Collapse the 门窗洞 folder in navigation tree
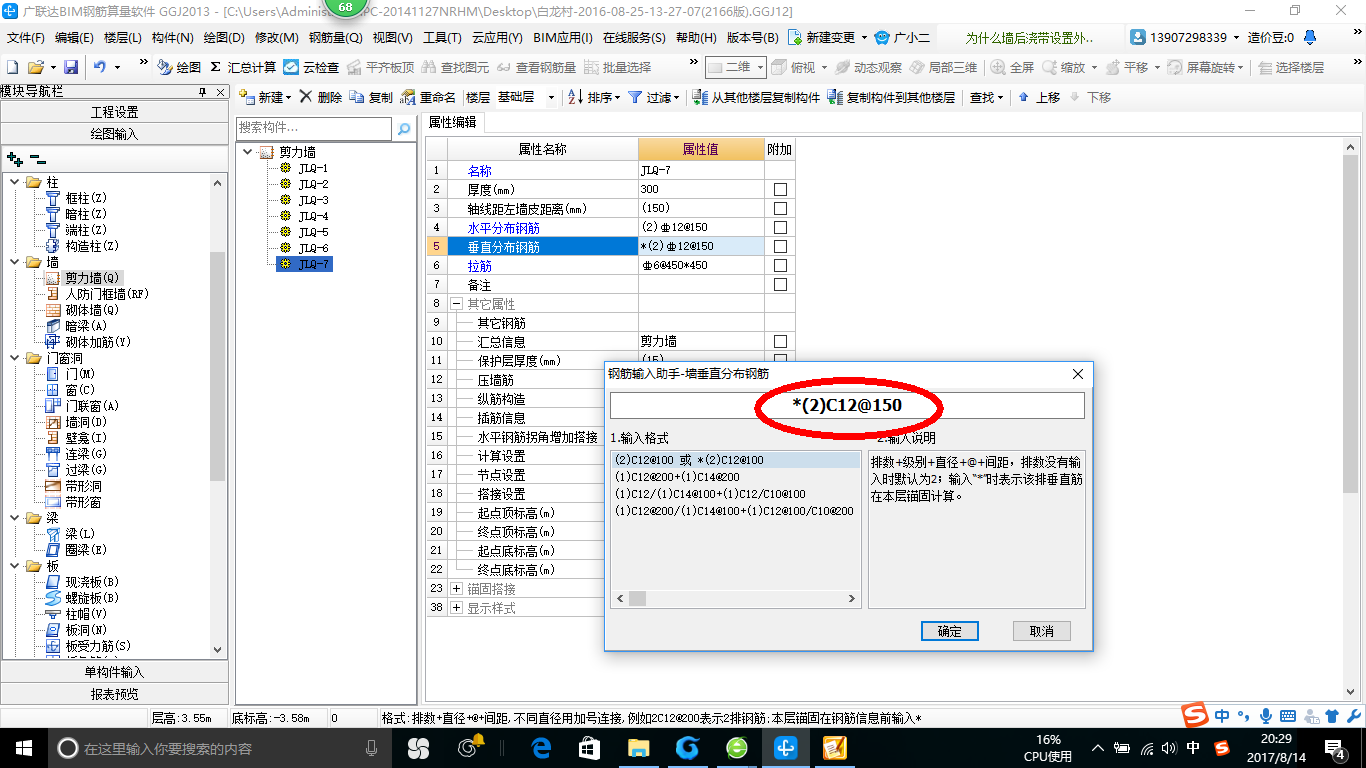The width and height of the screenshot is (1366, 768). click(15, 358)
